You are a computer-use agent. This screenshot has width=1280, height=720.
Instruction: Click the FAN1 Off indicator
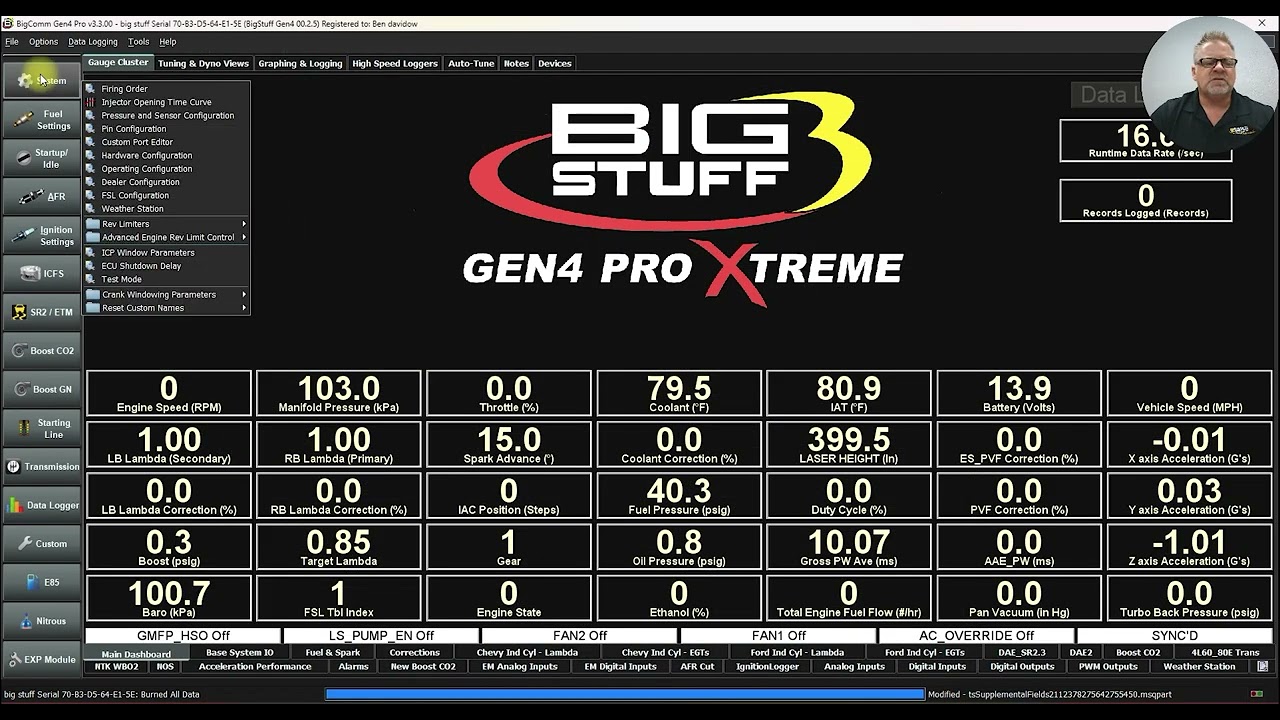point(779,636)
